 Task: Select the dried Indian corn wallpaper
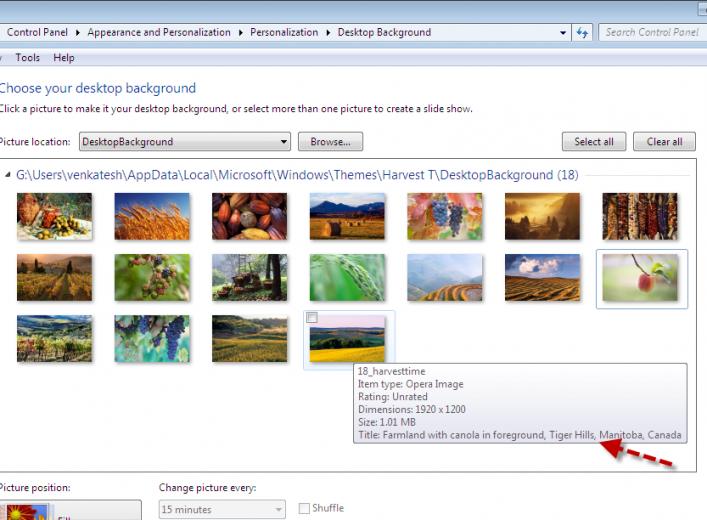[640, 216]
